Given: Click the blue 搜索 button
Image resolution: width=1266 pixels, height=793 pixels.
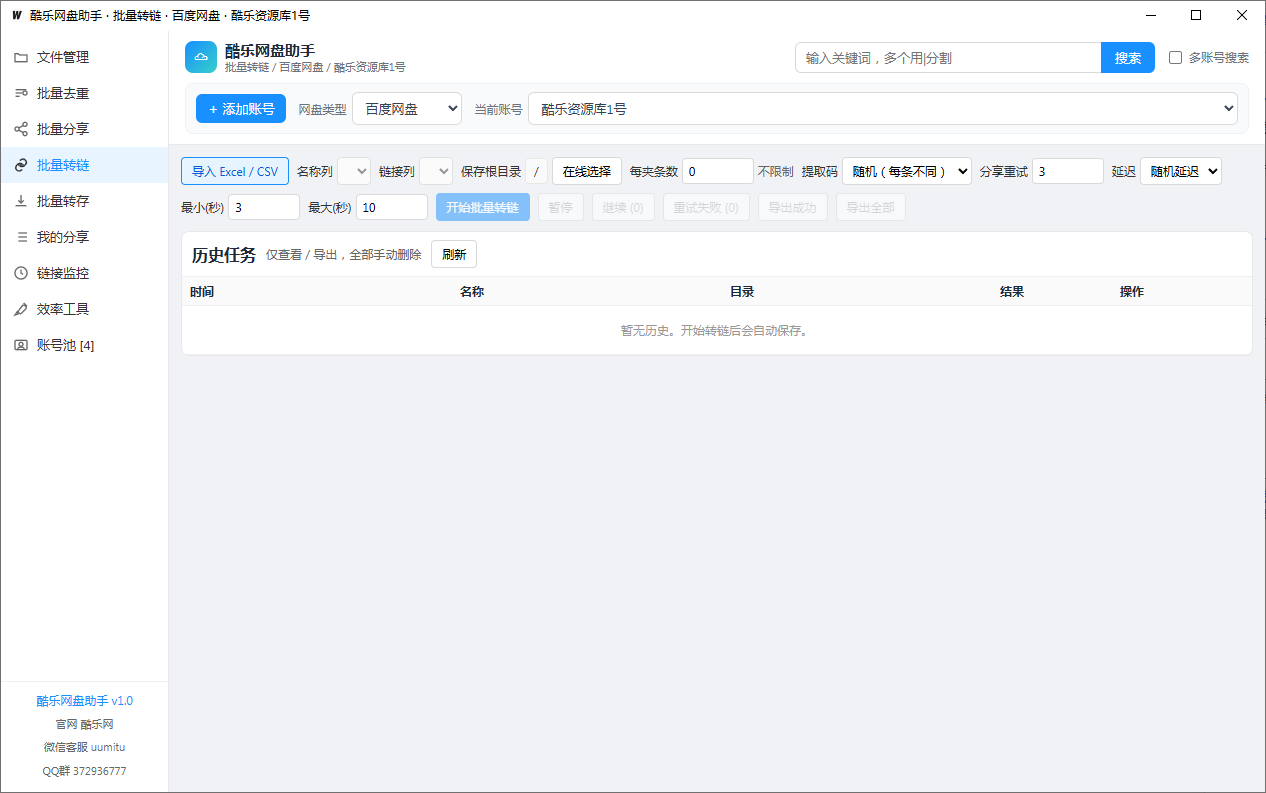Looking at the screenshot, I should coord(1128,58).
